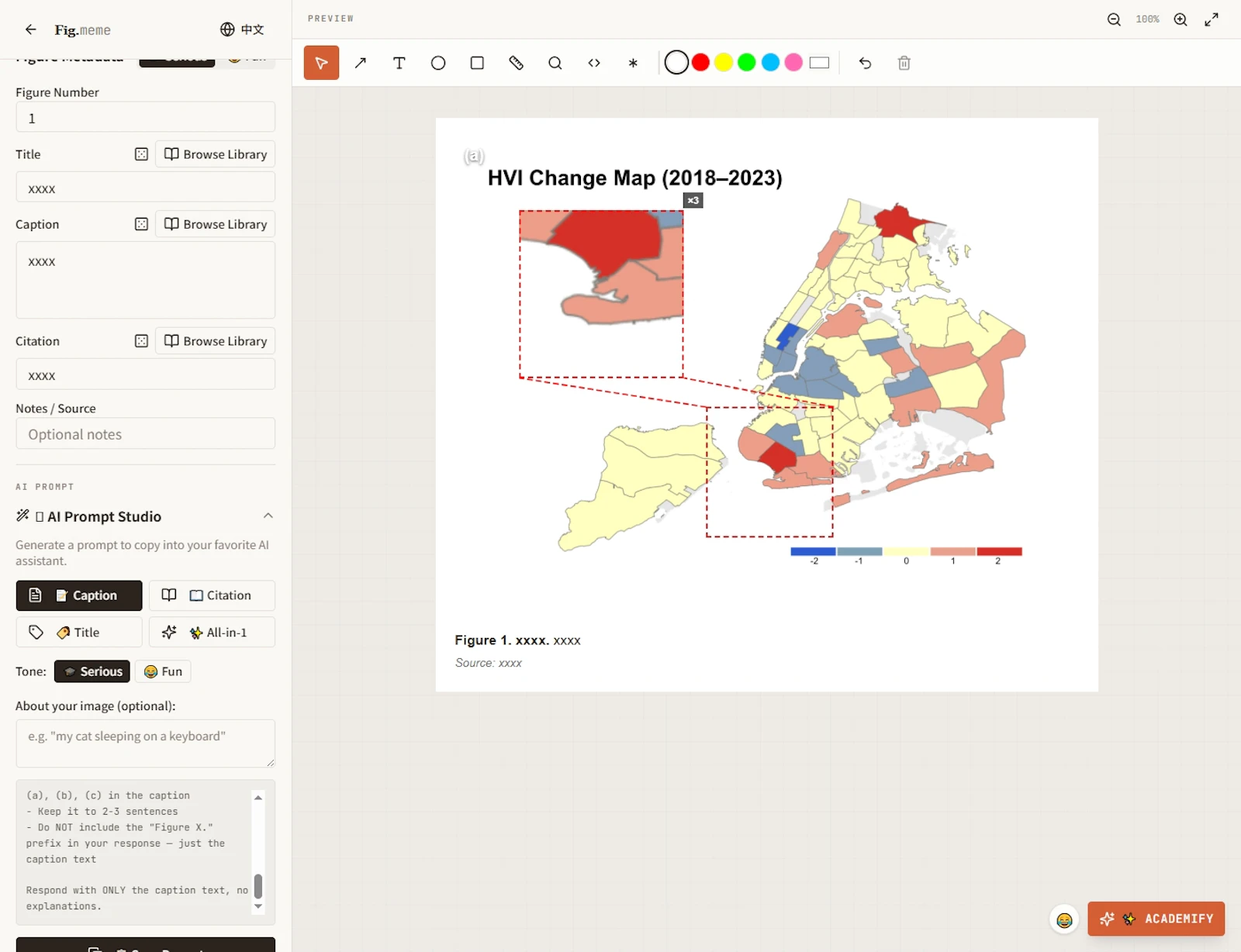Collapse the AI Prompt Studio section
This screenshot has width=1241, height=952.
tap(268, 516)
